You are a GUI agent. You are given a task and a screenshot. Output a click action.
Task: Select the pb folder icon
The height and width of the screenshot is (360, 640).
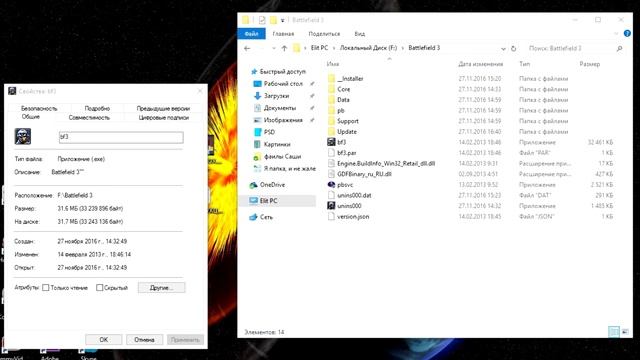tap(331, 110)
